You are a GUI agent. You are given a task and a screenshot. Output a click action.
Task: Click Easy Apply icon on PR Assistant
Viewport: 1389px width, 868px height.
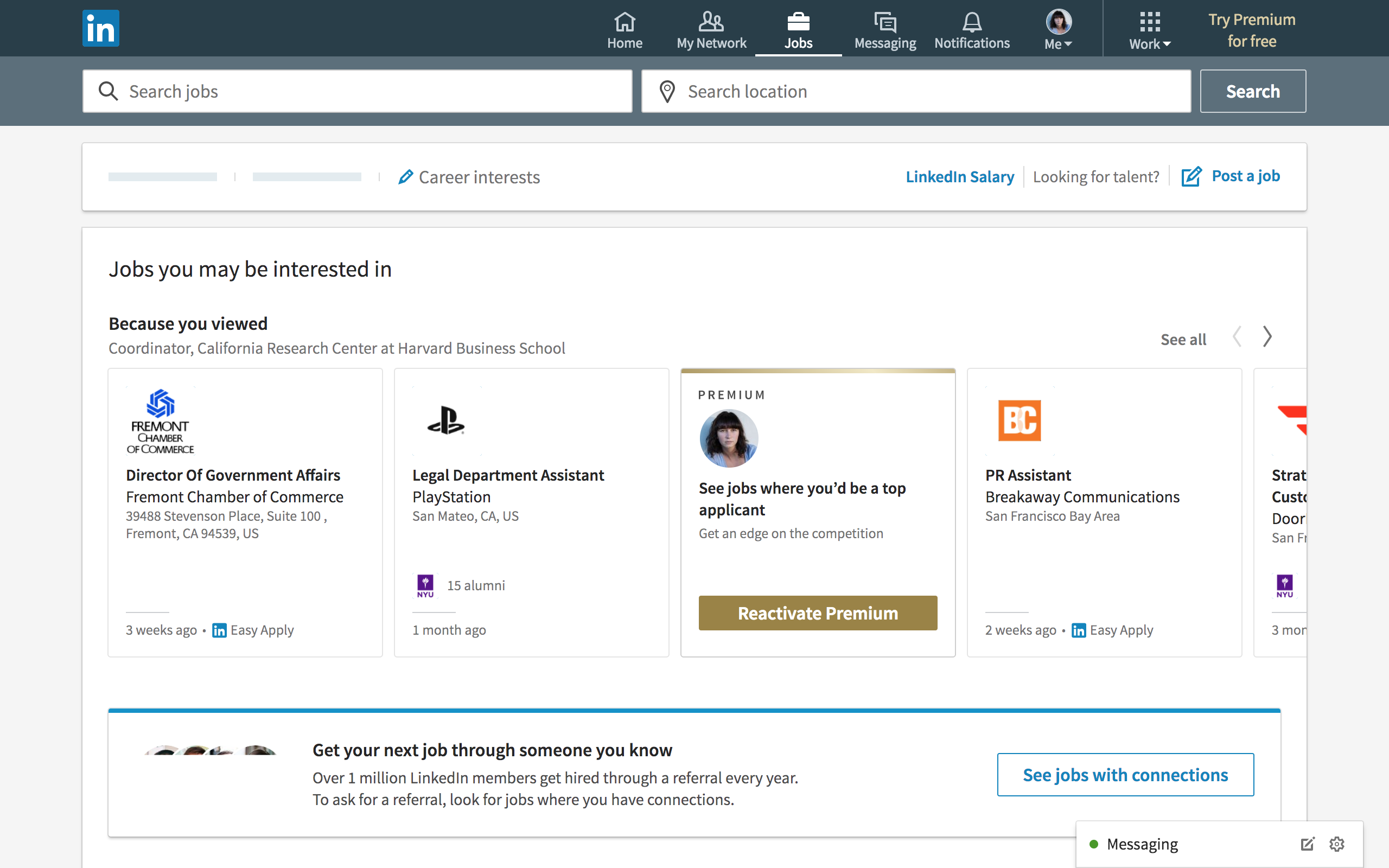[1079, 630]
